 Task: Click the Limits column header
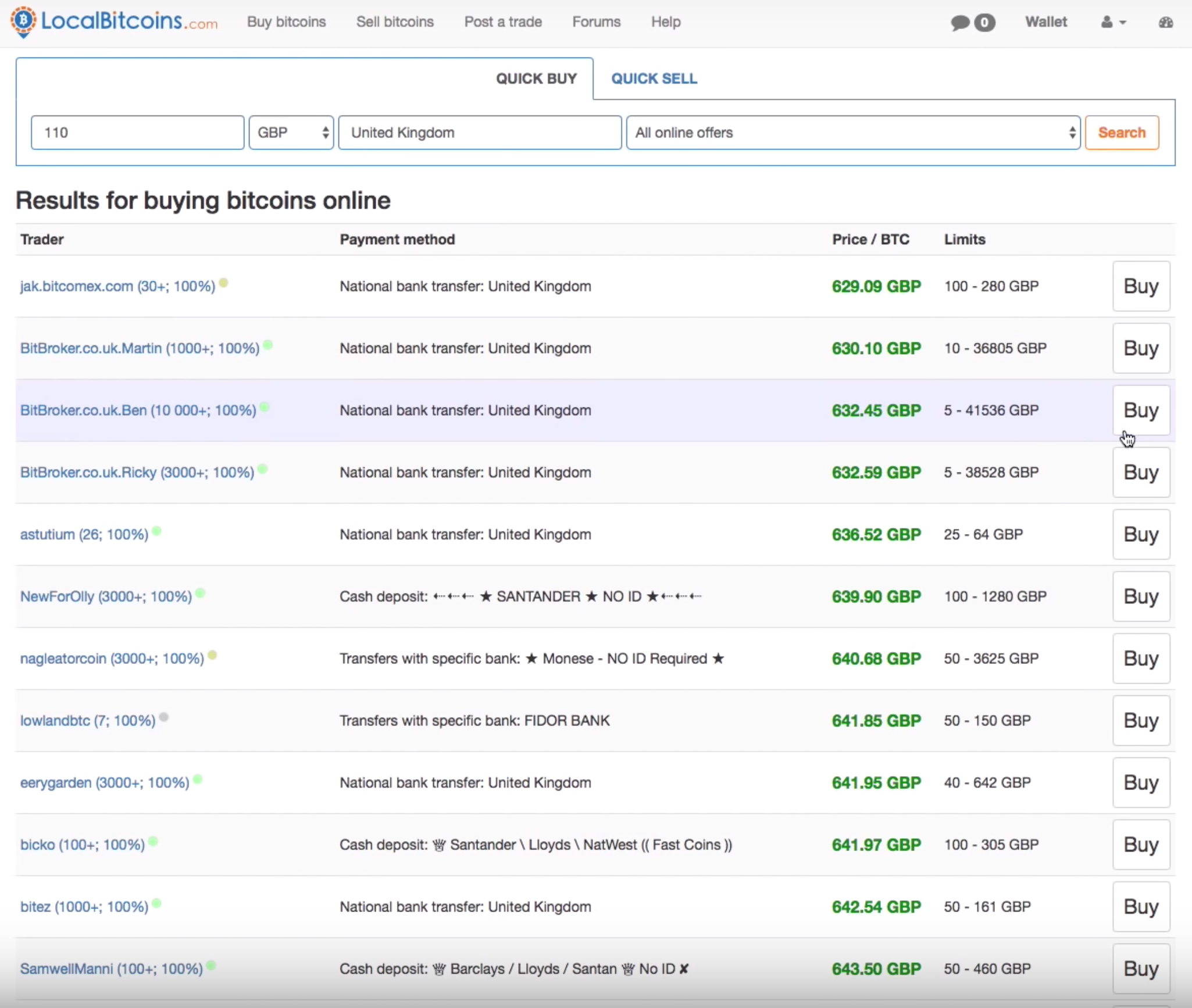(965, 240)
